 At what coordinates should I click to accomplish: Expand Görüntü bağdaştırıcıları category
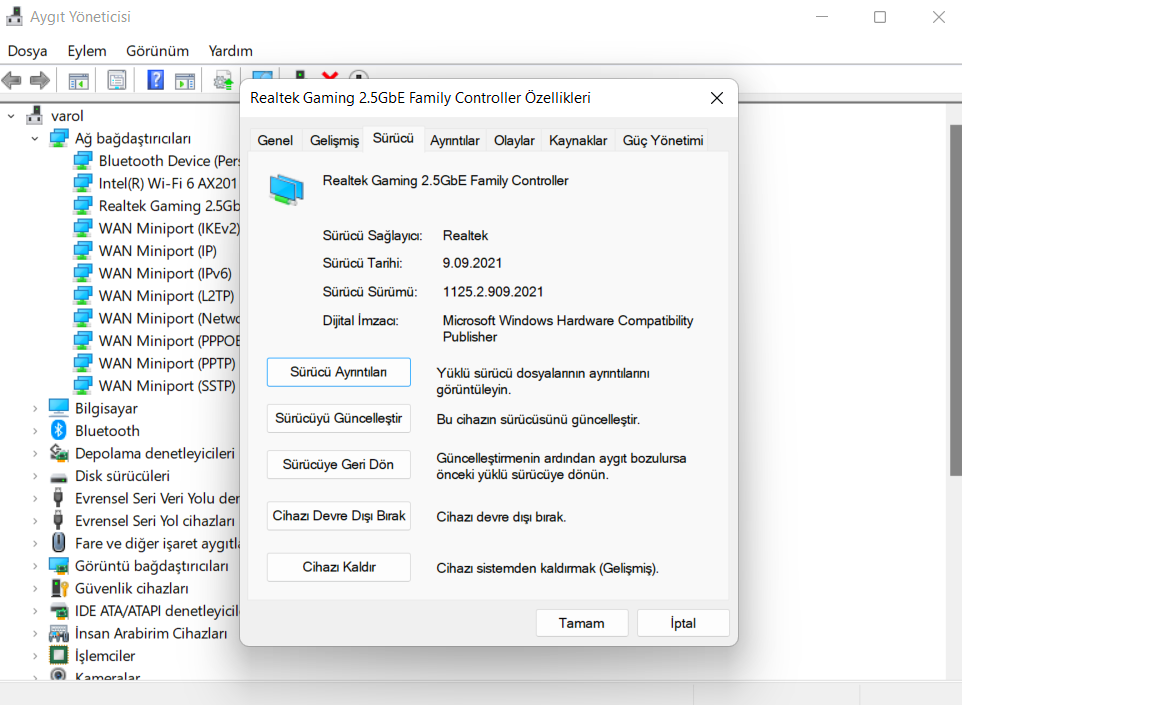pyautogui.click(x=35, y=566)
